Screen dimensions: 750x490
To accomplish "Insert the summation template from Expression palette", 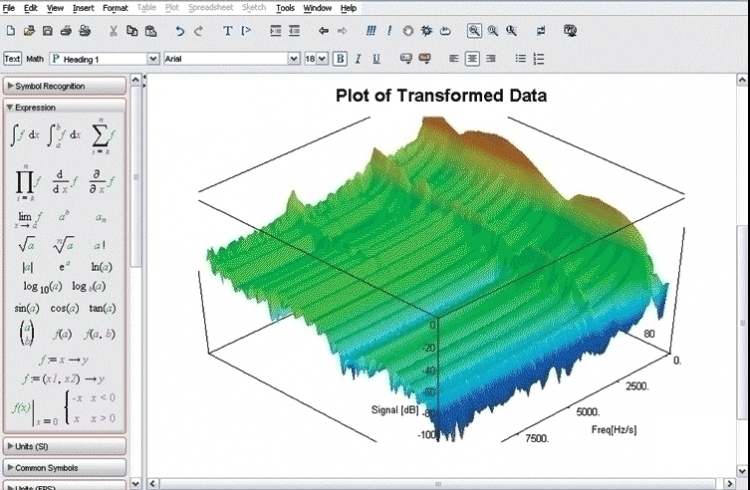I will (102, 136).
